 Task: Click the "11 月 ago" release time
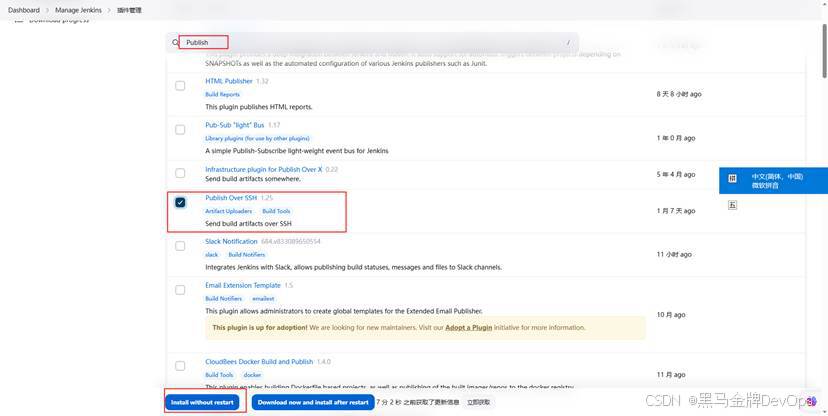671,374
